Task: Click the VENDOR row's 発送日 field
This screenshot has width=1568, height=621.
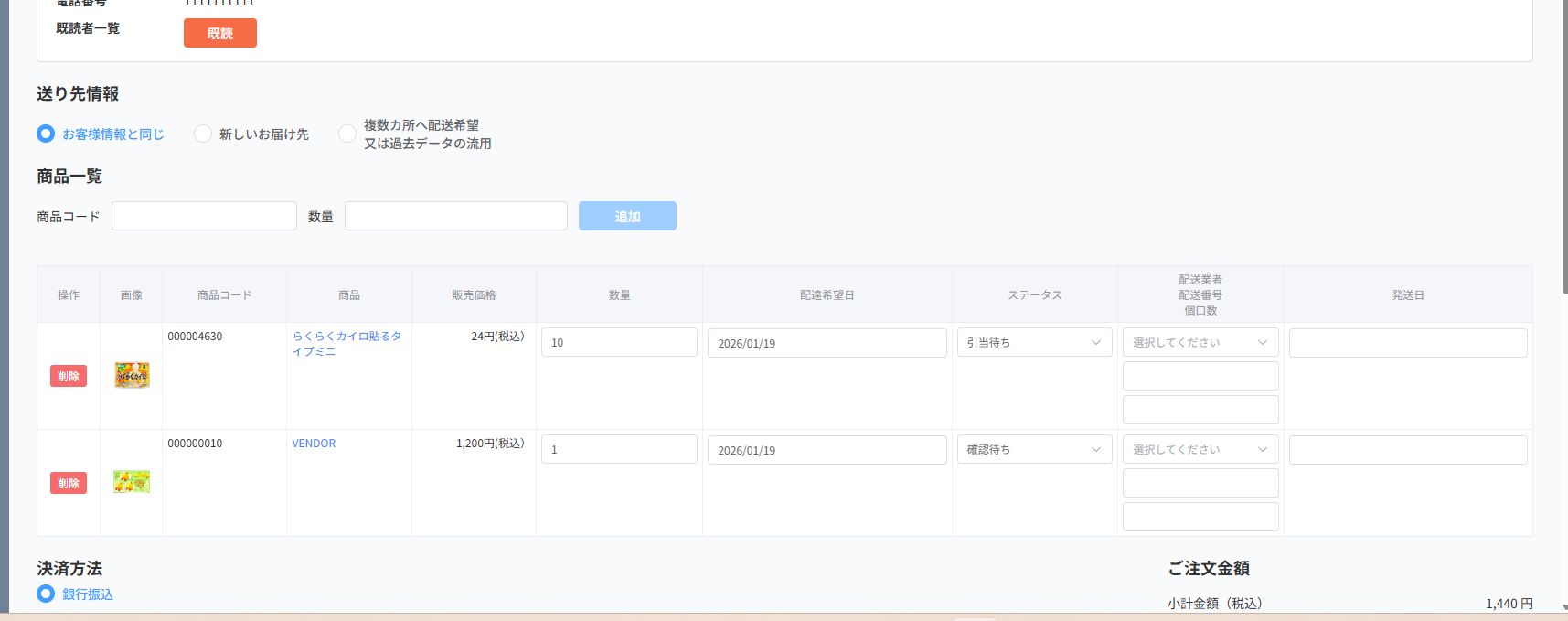Action: 1407,450
